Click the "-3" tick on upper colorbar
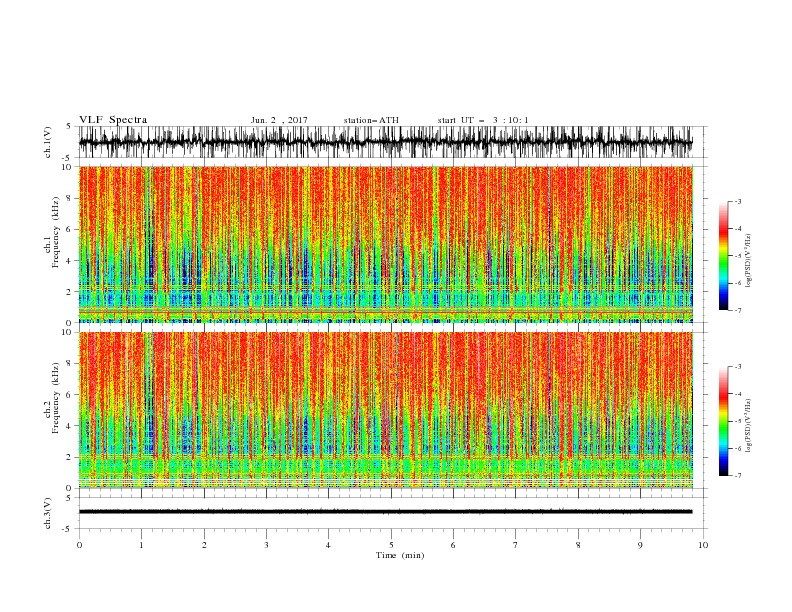The height and width of the screenshot is (612, 792). pos(737,201)
